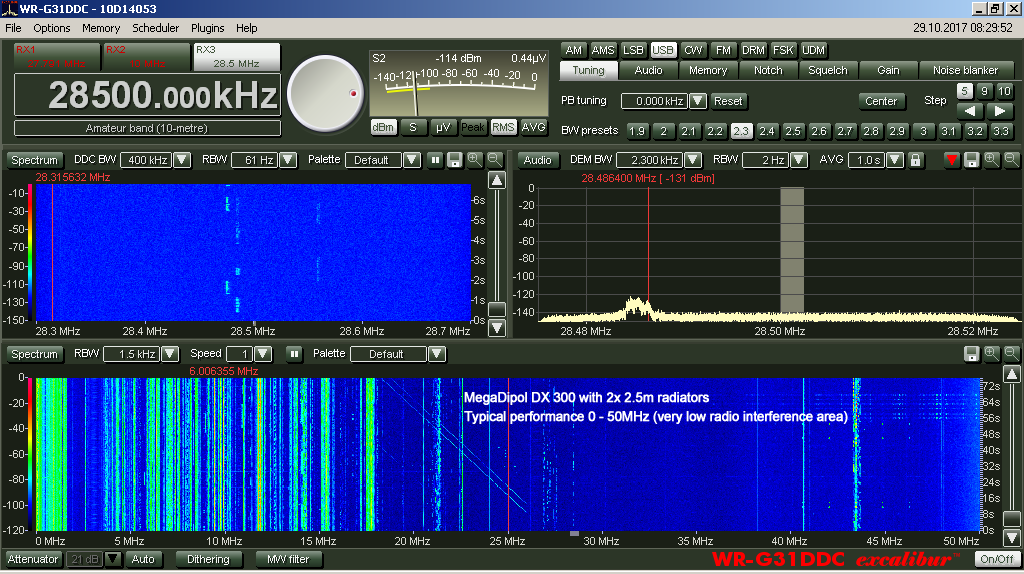This screenshot has height=574, width=1024.
Task: Click the Auto attenuator button
Action: click(143, 559)
